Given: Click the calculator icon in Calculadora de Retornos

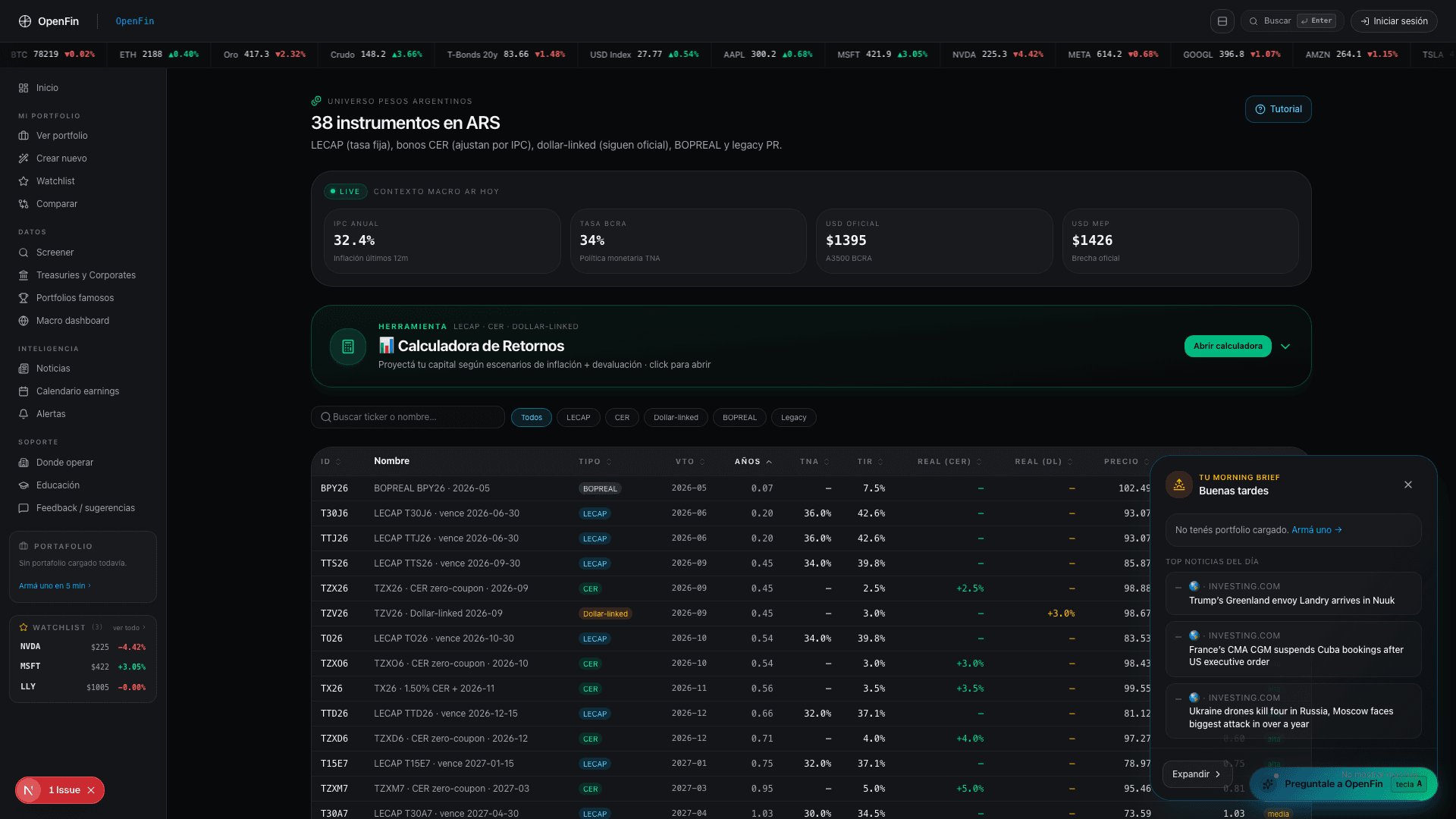Looking at the screenshot, I should tap(348, 347).
